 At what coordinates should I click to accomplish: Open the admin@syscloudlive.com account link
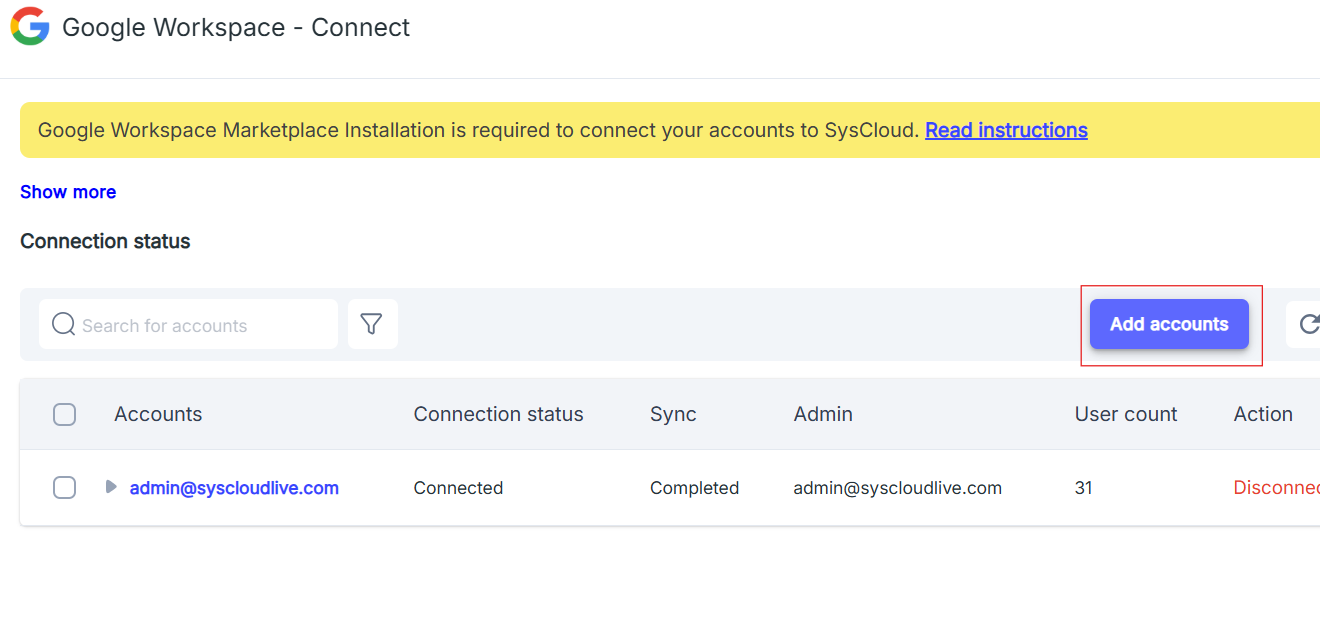(x=234, y=488)
